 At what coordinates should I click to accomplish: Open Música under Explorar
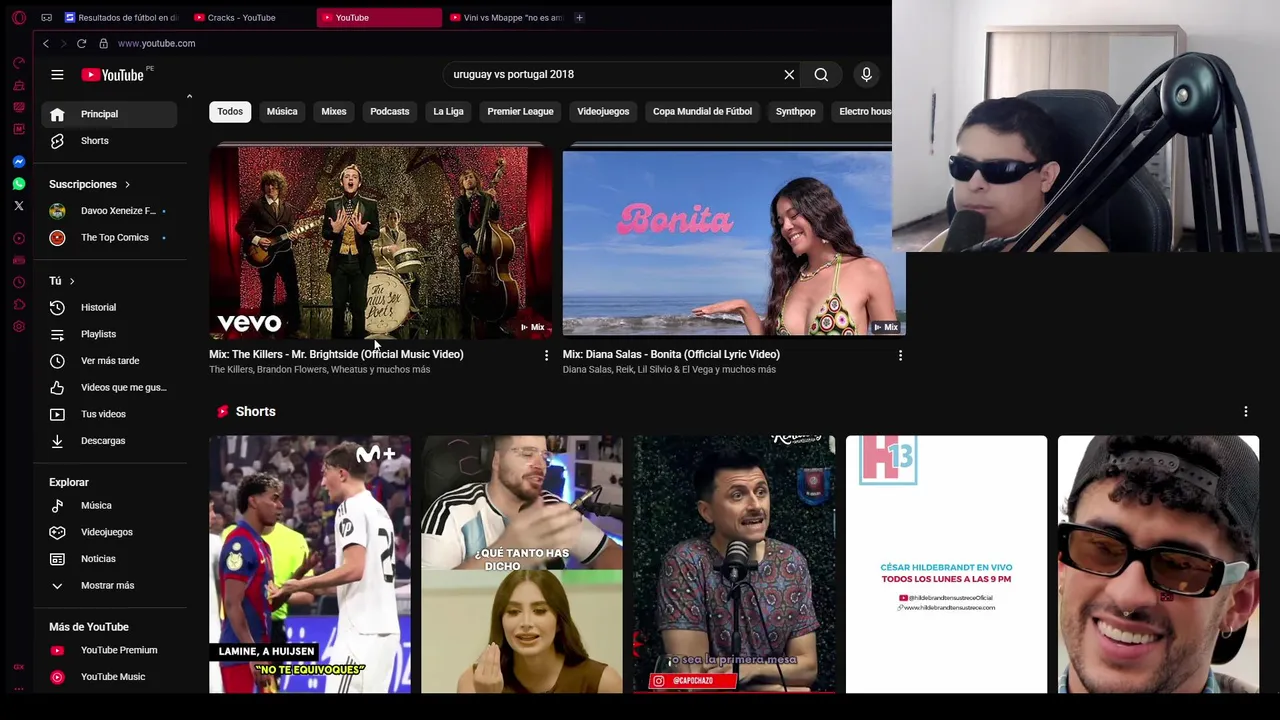pyautogui.click(x=110, y=506)
